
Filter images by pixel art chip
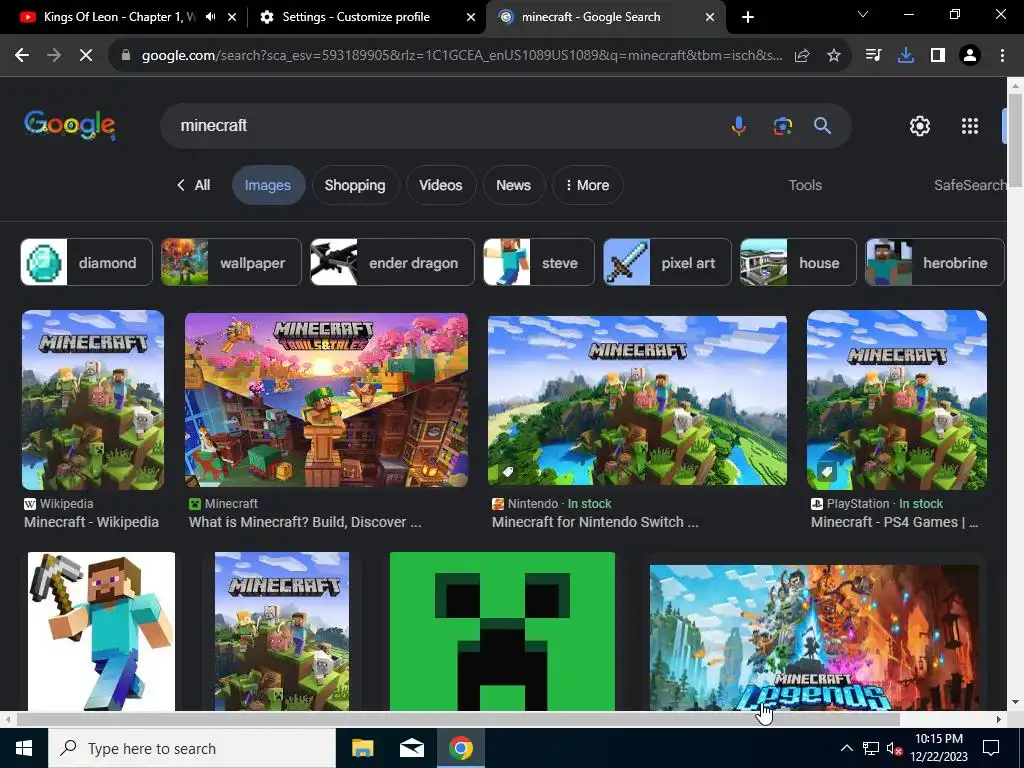point(667,263)
